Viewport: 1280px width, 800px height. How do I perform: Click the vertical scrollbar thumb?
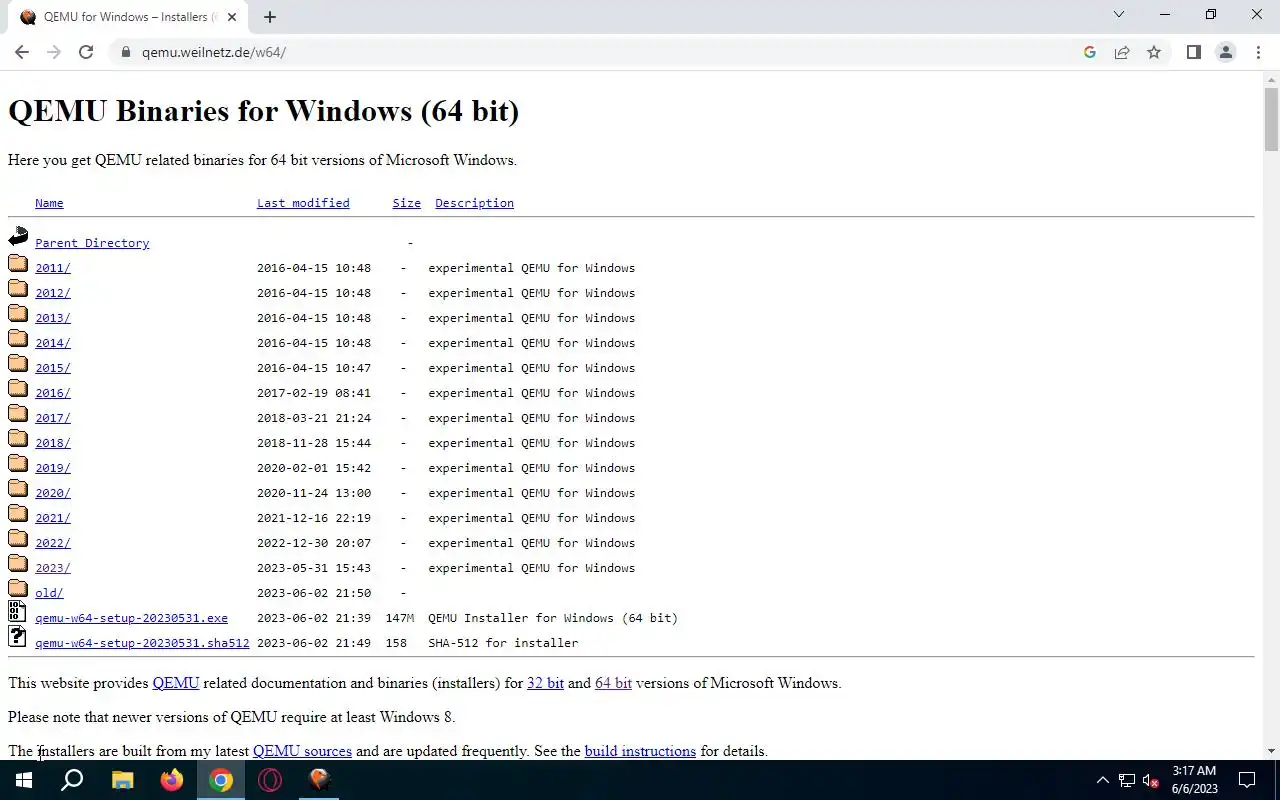click(1271, 119)
